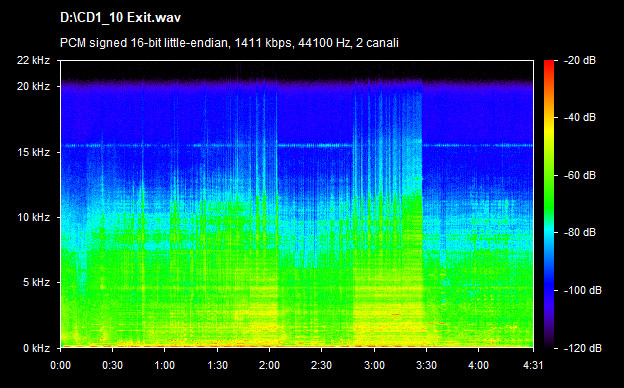624x388 pixels.
Task: Click the rainbow dB color scale bar
Action: [x=549, y=205]
